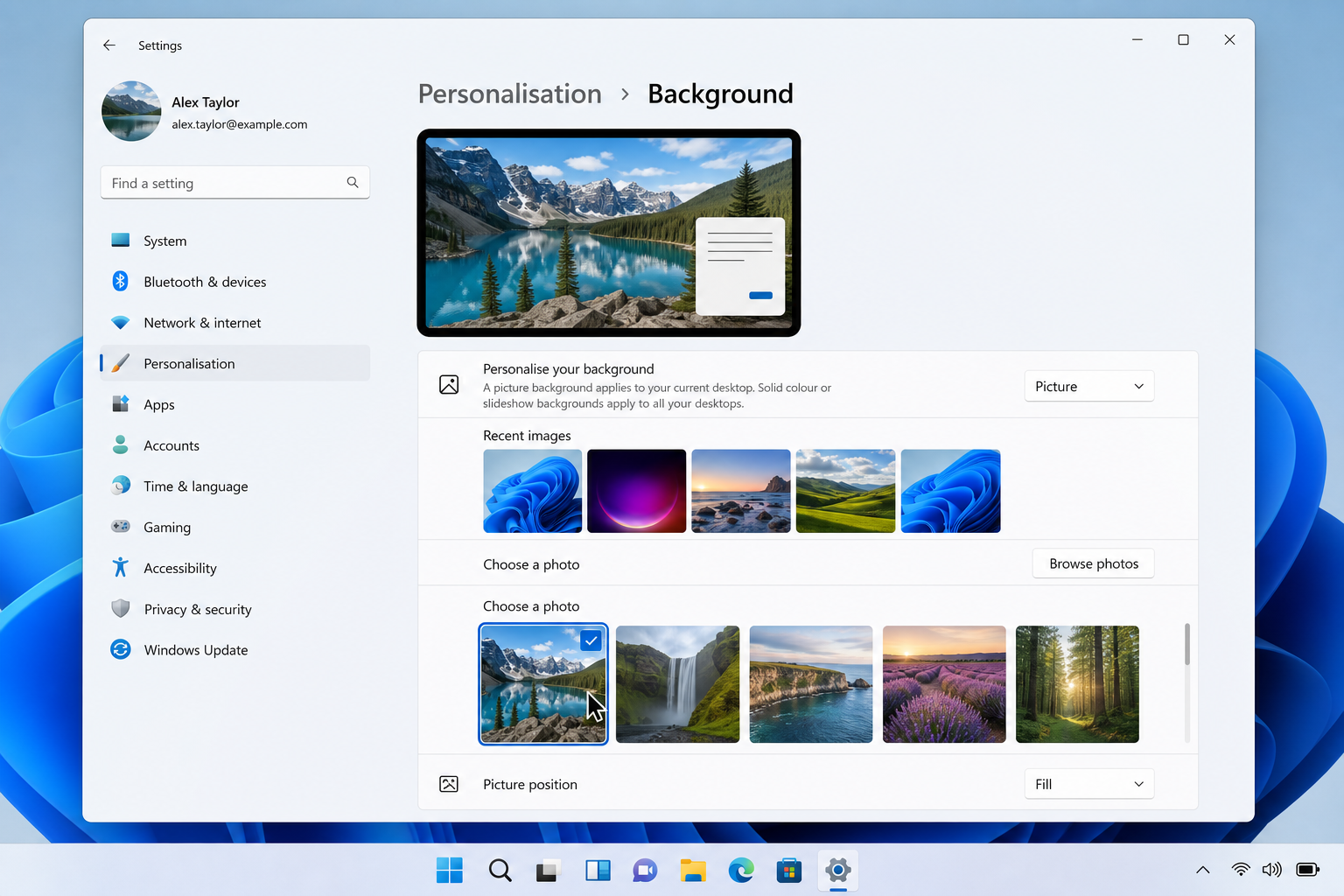This screenshot has width=1344, height=896.
Task: Click the "Personalise your background" heading
Action: coord(569,369)
